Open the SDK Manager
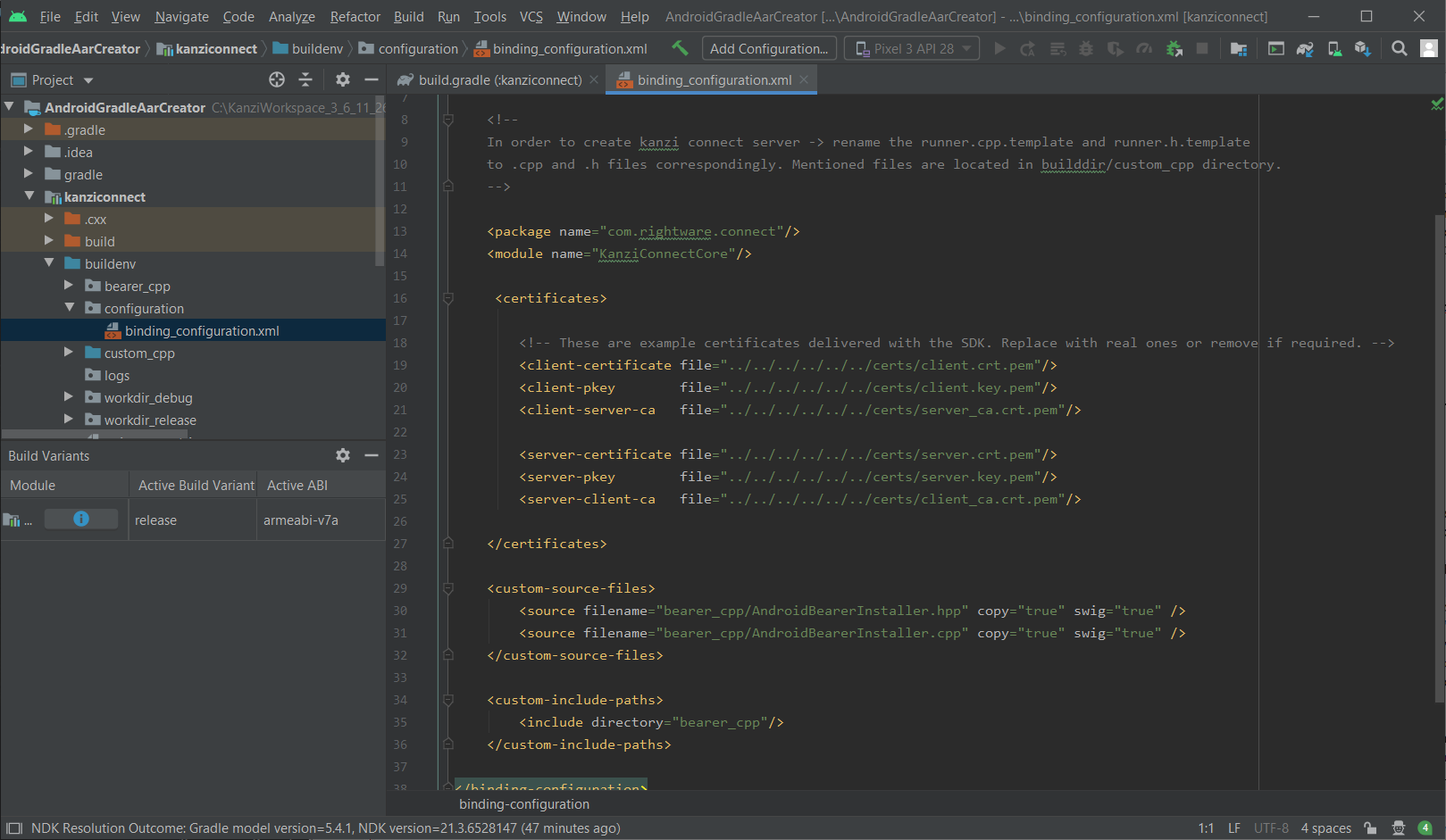This screenshot has width=1446, height=840. tap(1364, 48)
